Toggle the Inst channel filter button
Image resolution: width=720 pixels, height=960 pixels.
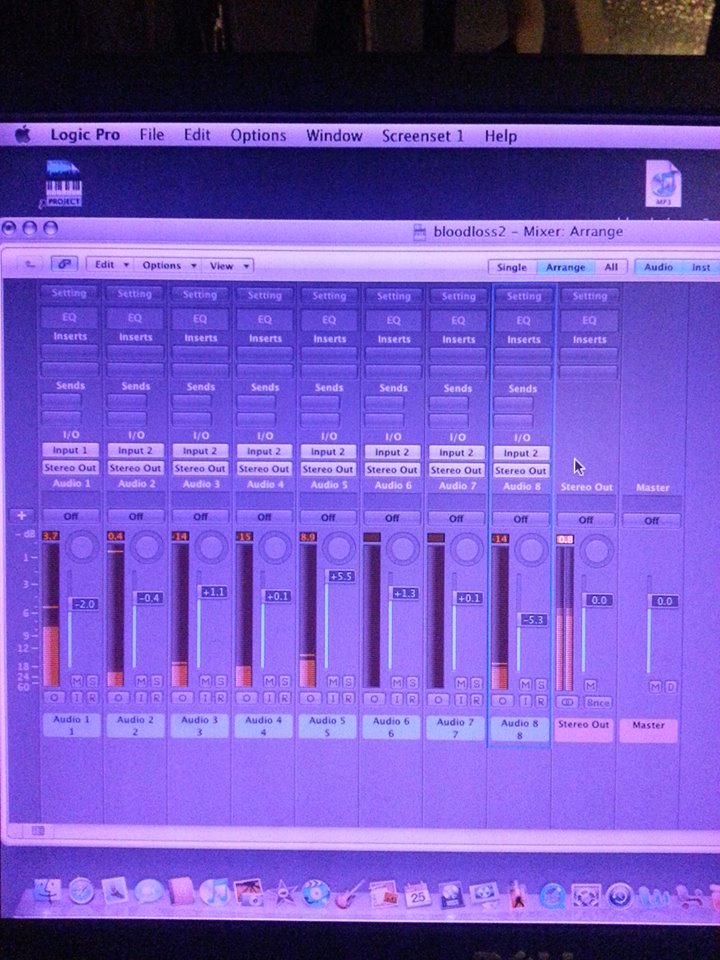701,268
